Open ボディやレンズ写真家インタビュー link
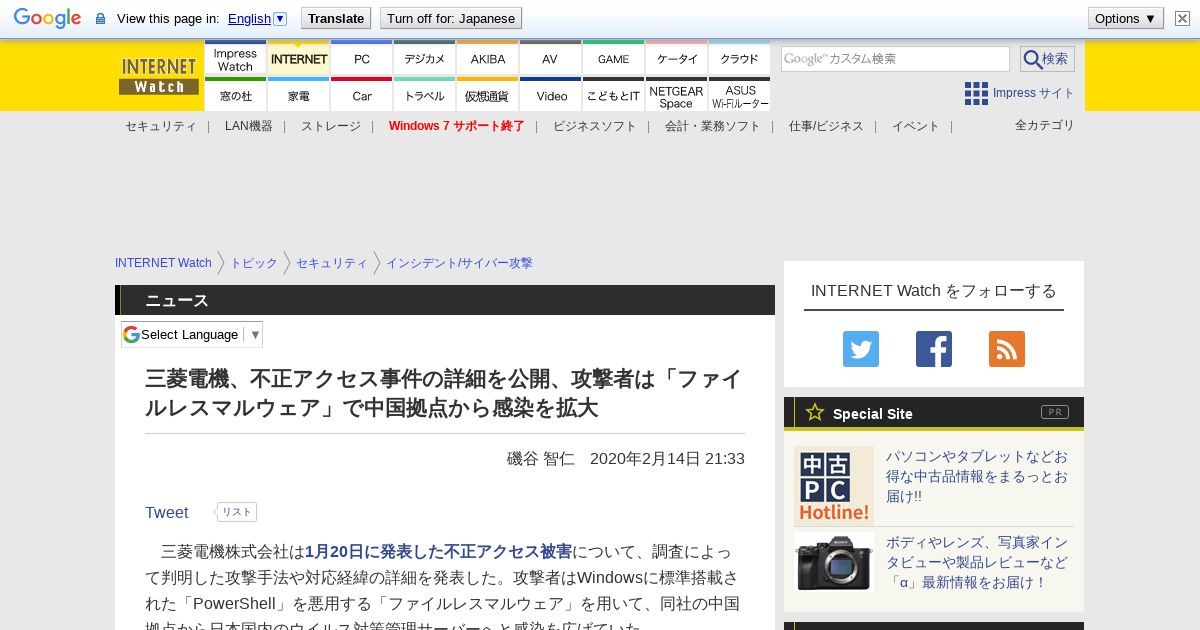1200x630 pixels. pos(976,562)
